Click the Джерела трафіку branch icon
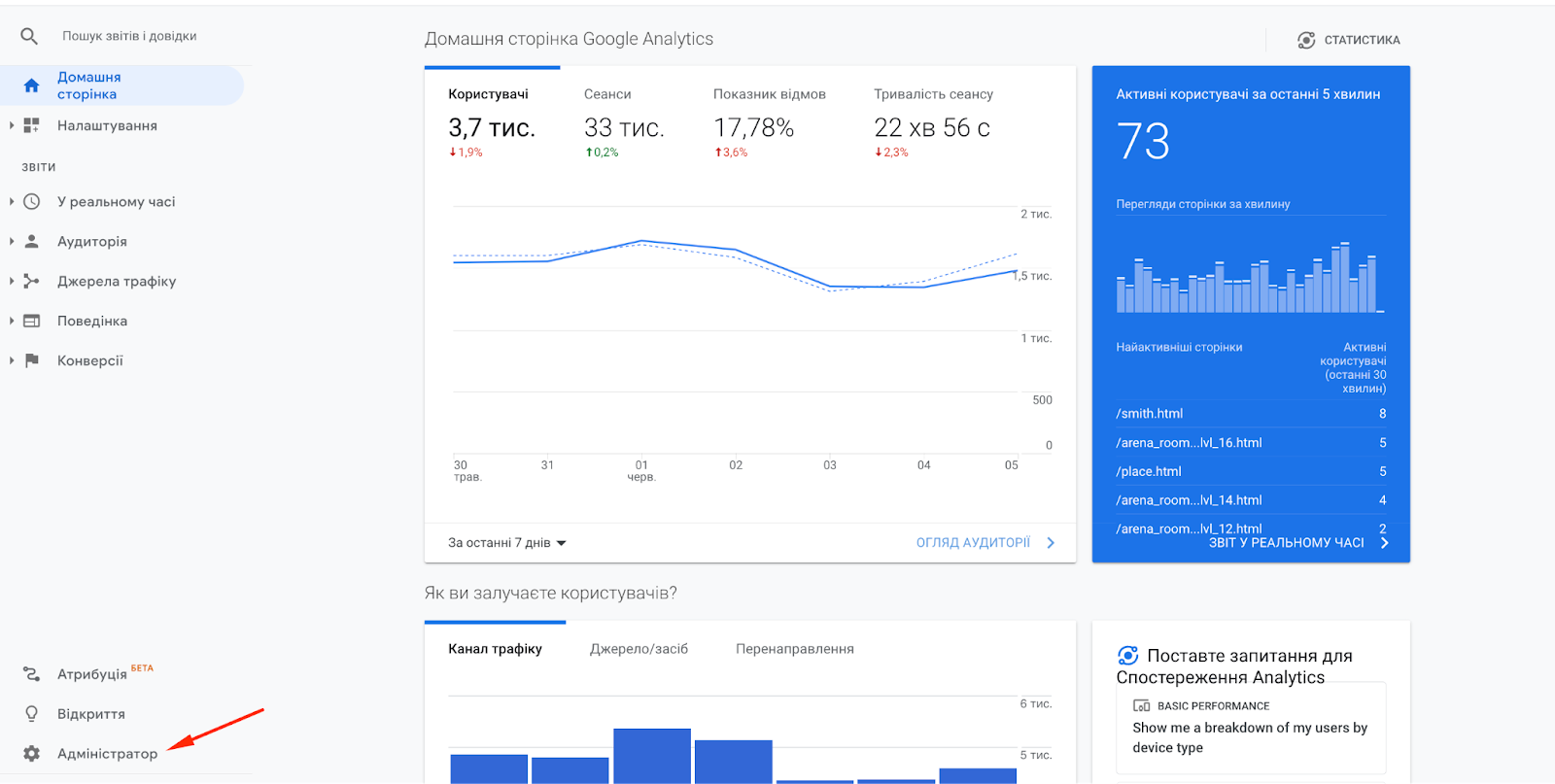The height and width of the screenshot is (784, 1555). click(x=31, y=281)
